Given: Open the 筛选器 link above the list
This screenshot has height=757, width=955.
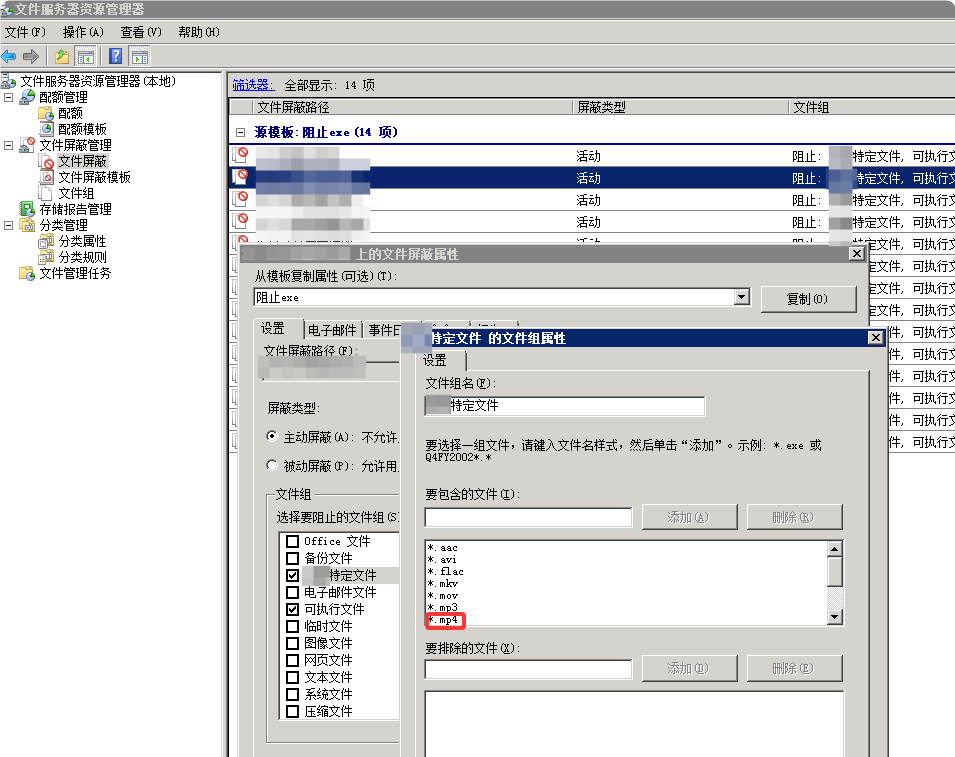Looking at the screenshot, I should pyautogui.click(x=251, y=84).
